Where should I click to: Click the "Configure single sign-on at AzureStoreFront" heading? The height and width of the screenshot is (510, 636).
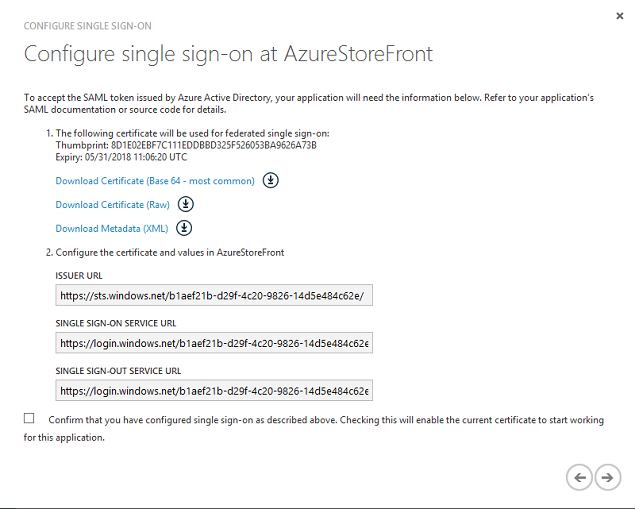click(228, 53)
